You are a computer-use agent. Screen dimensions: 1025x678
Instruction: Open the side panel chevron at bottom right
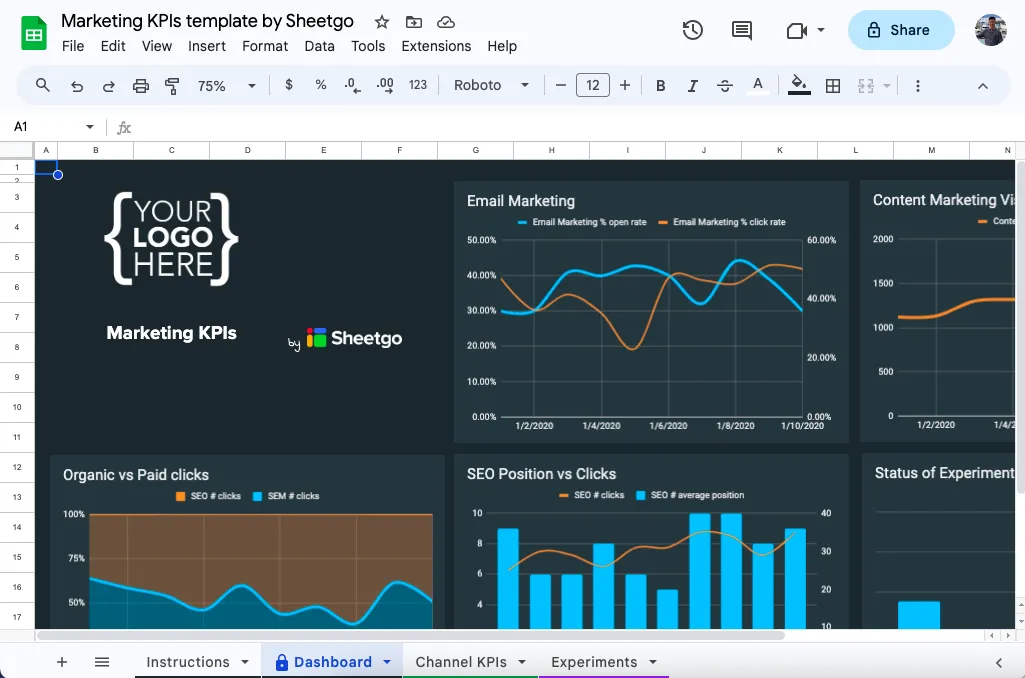[x=998, y=662]
